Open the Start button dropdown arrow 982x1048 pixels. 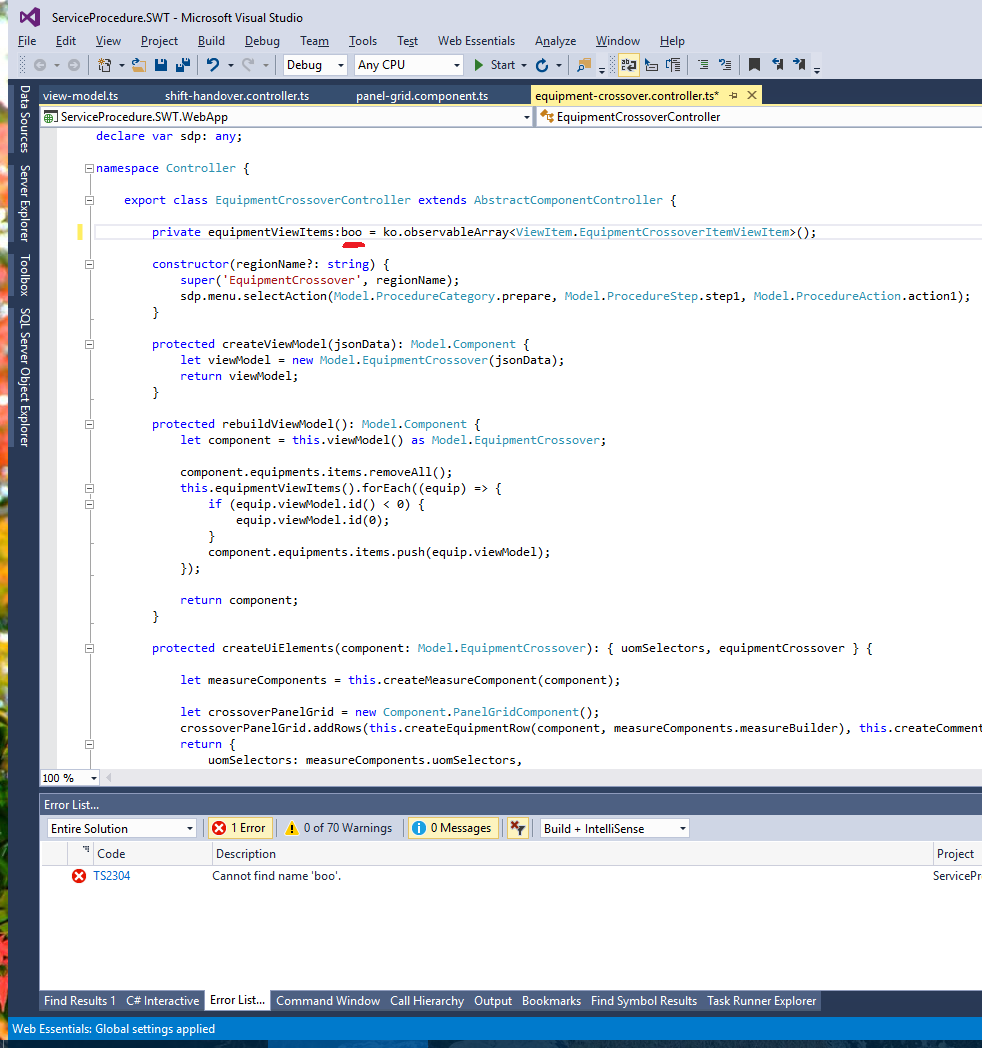(x=524, y=66)
